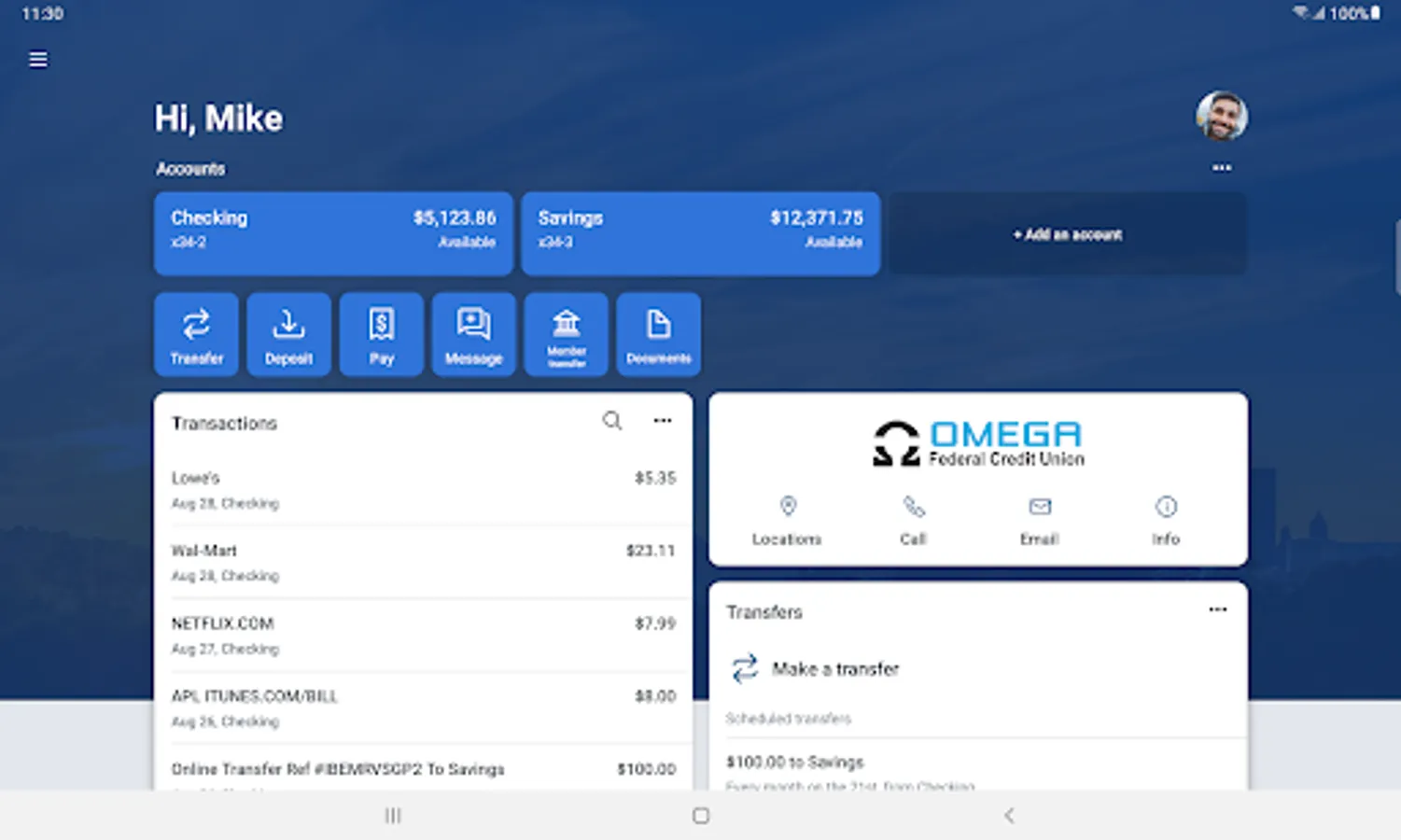Select the NETFLIX.COM transaction
Screen dimensions: 1401x840
pos(424,636)
